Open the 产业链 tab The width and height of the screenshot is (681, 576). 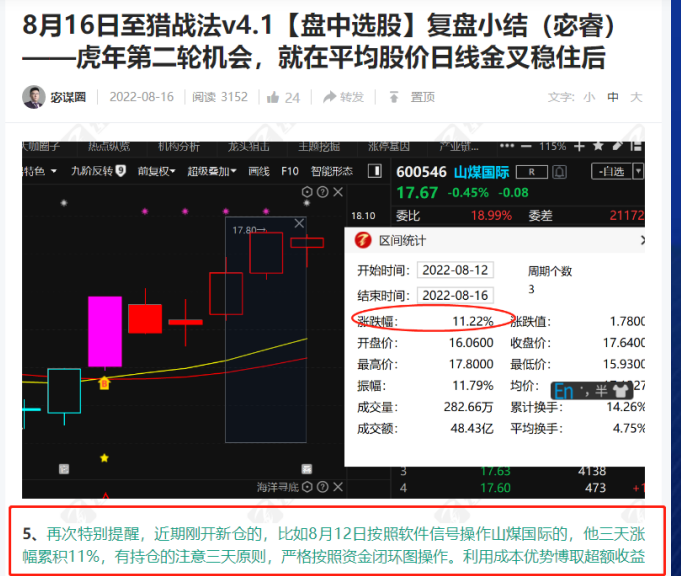click(459, 146)
